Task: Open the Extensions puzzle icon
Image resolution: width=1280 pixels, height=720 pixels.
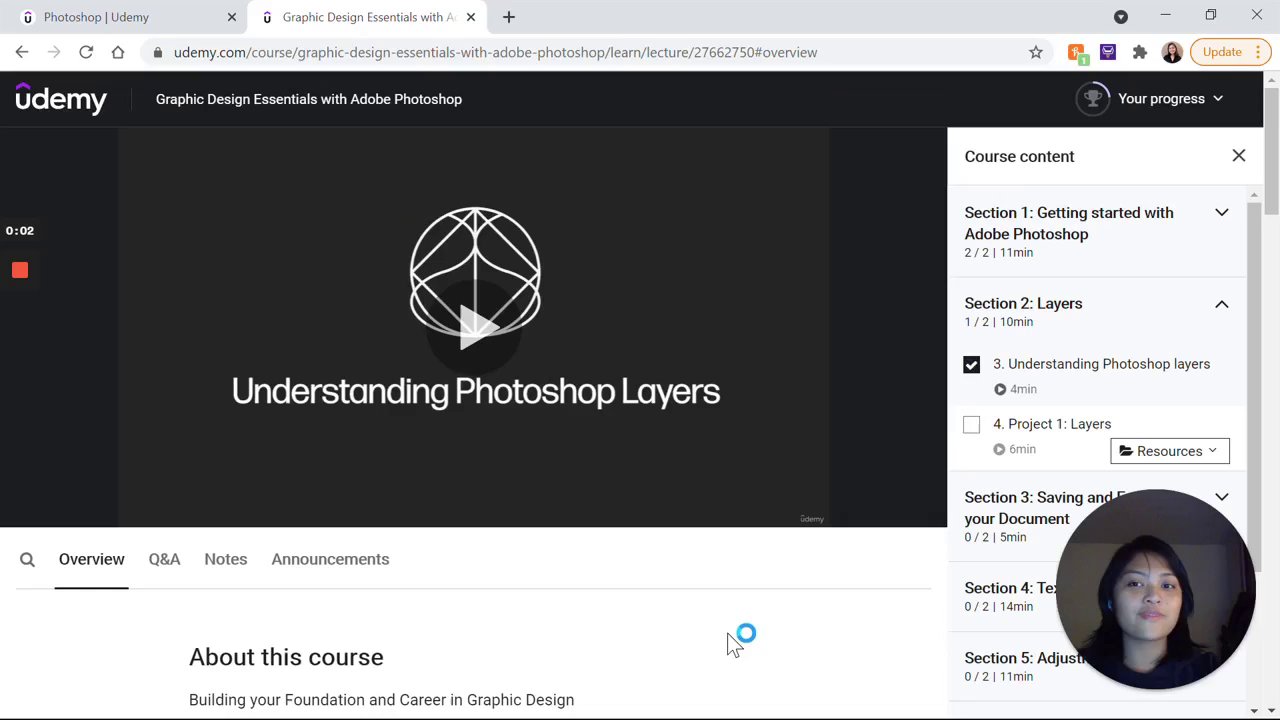Action: [x=1140, y=52]
